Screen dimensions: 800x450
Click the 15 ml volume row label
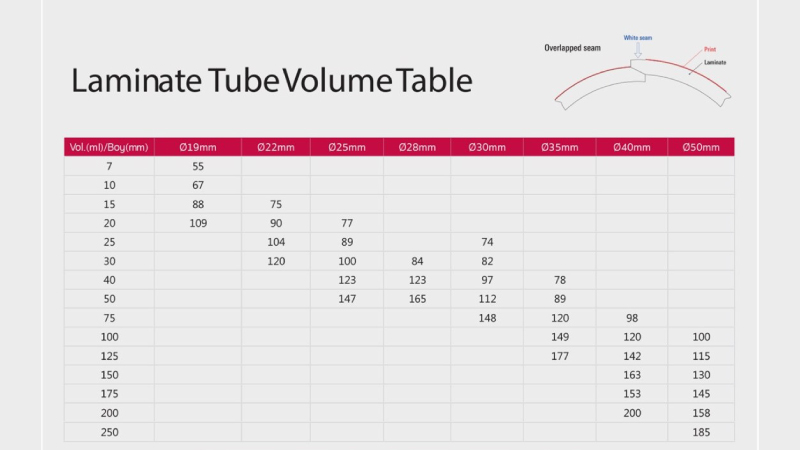tap(109, 204)
